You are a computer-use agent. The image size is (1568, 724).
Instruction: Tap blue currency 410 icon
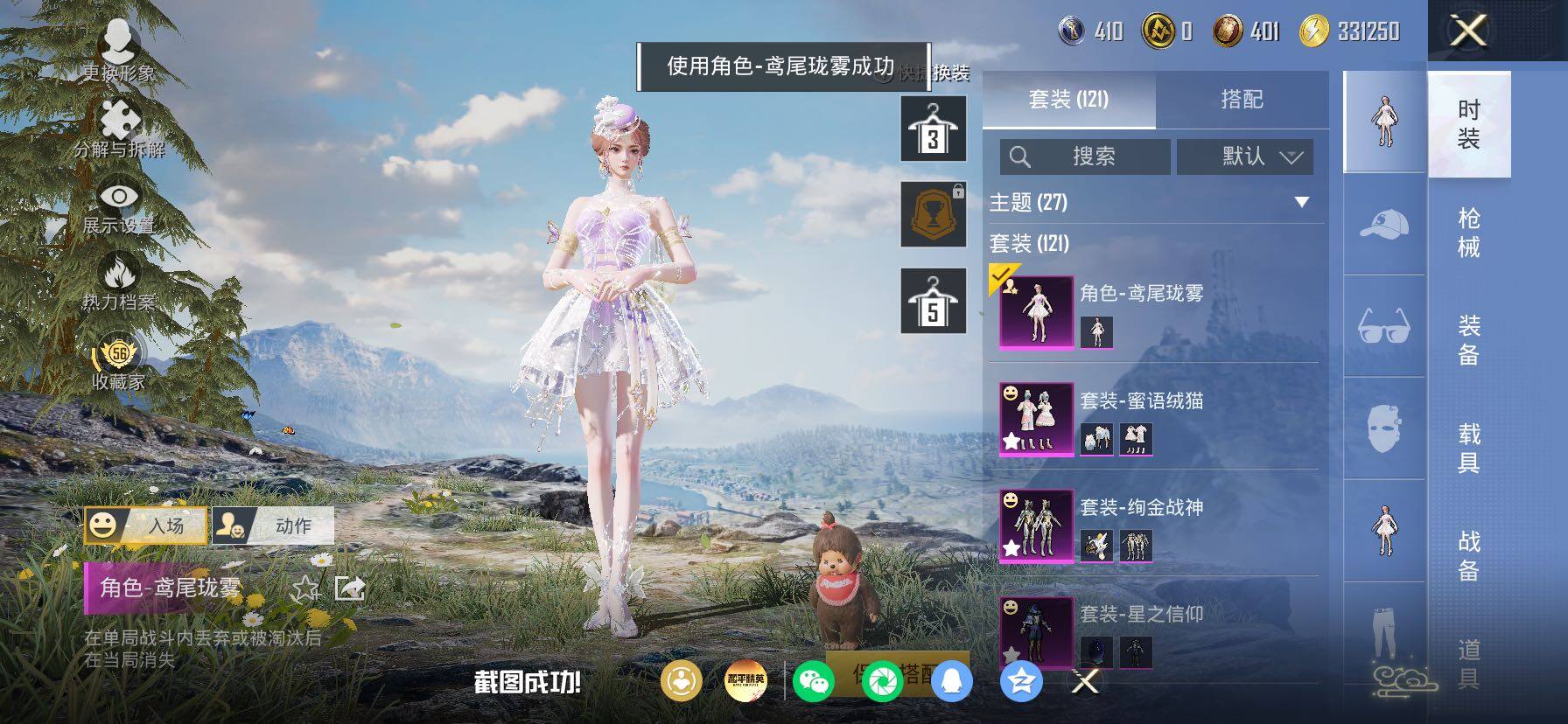[1072, 31]
